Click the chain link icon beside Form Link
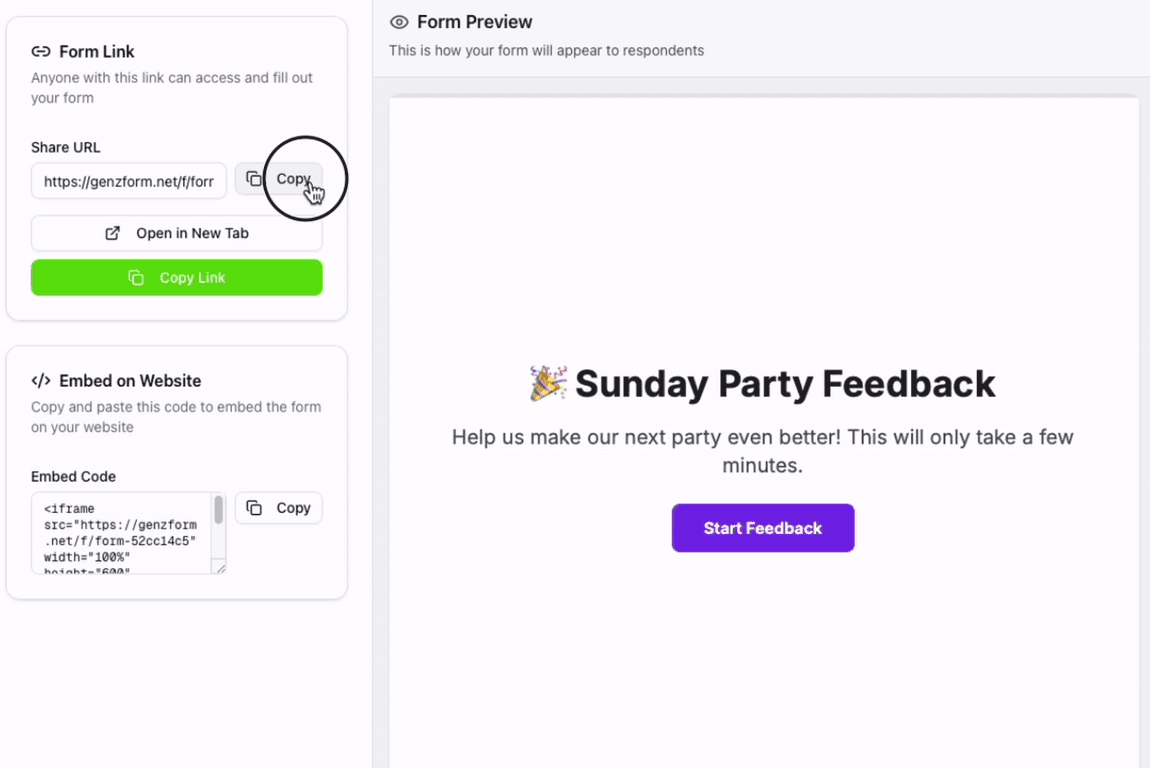 41,52
